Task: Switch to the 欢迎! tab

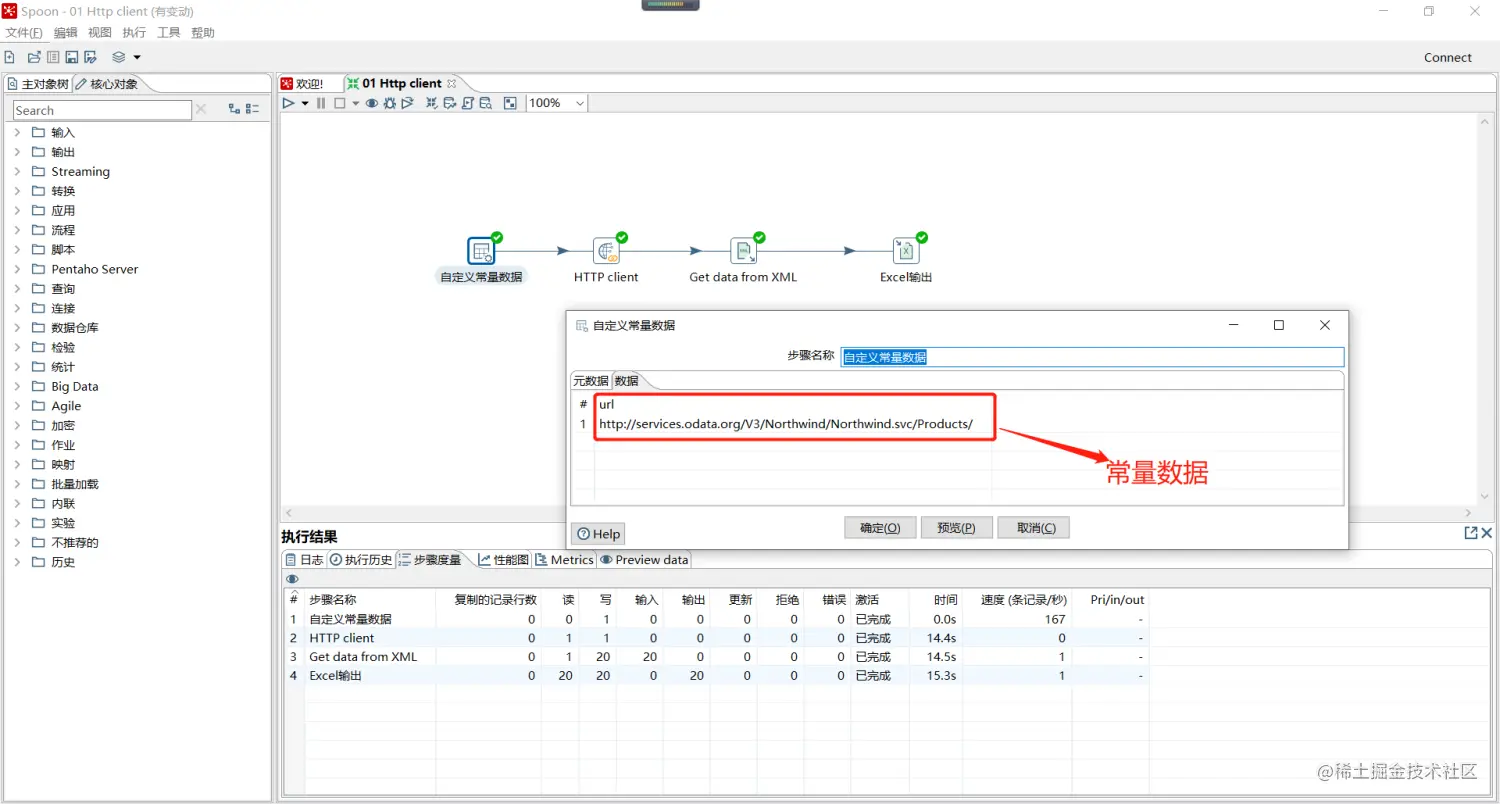Action: tap(302, 84)
